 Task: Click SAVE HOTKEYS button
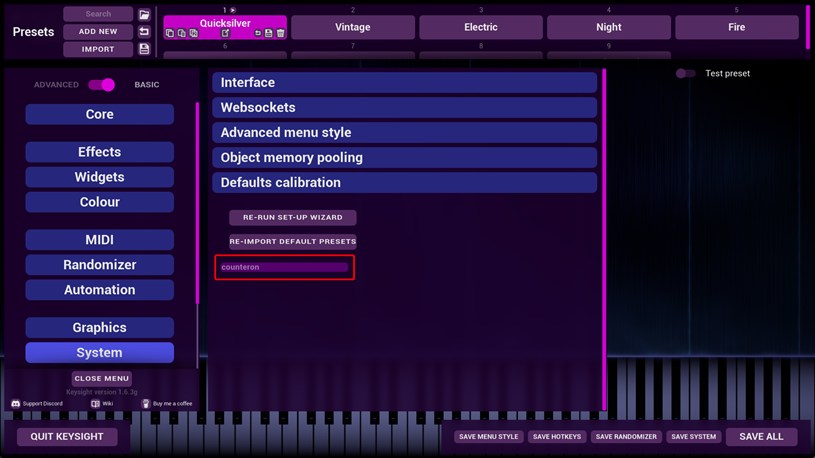click(557, 437)
